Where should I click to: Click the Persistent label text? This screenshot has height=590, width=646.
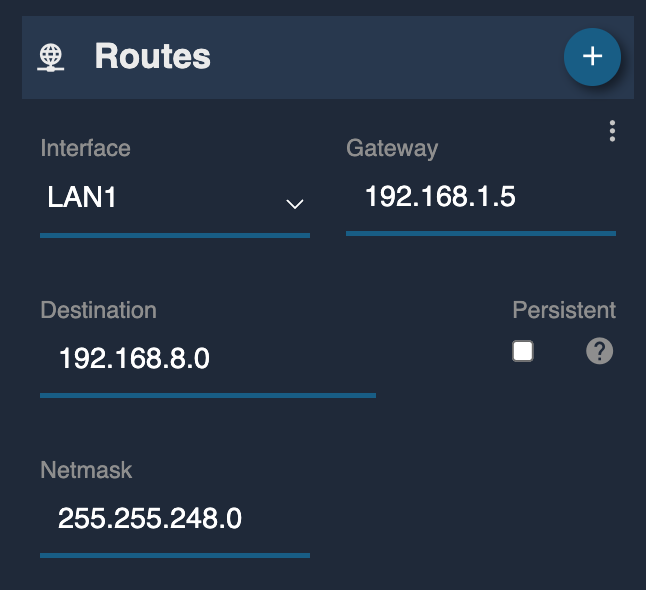564,310
